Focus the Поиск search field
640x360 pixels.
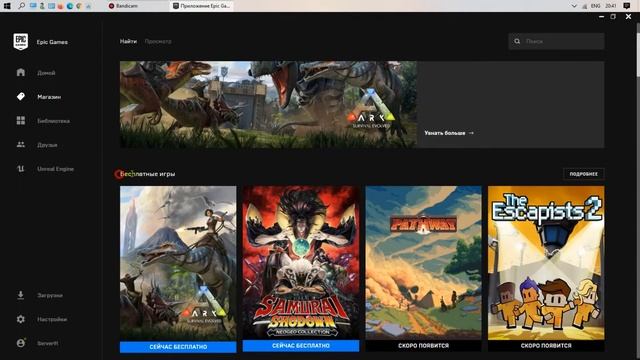click(556, 41)
